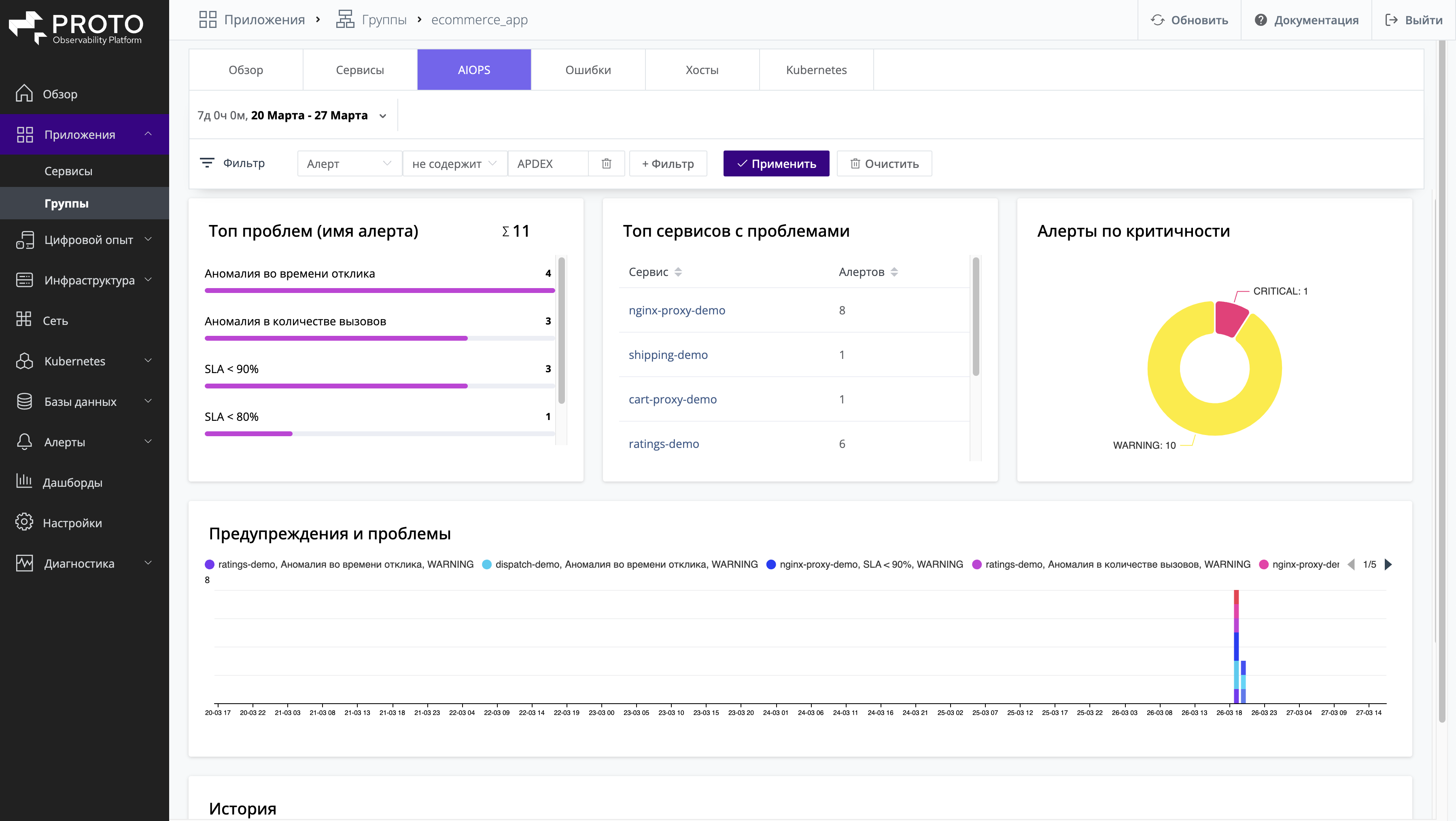Click the Диагностика pulse icon
This screenshot has height=821, width=1456.
tap(24, 563)
